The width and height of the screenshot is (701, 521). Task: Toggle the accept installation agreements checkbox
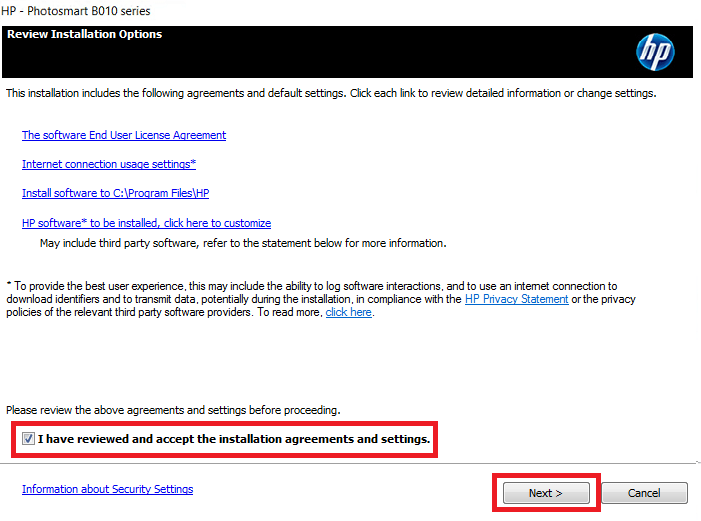point(28,439)
